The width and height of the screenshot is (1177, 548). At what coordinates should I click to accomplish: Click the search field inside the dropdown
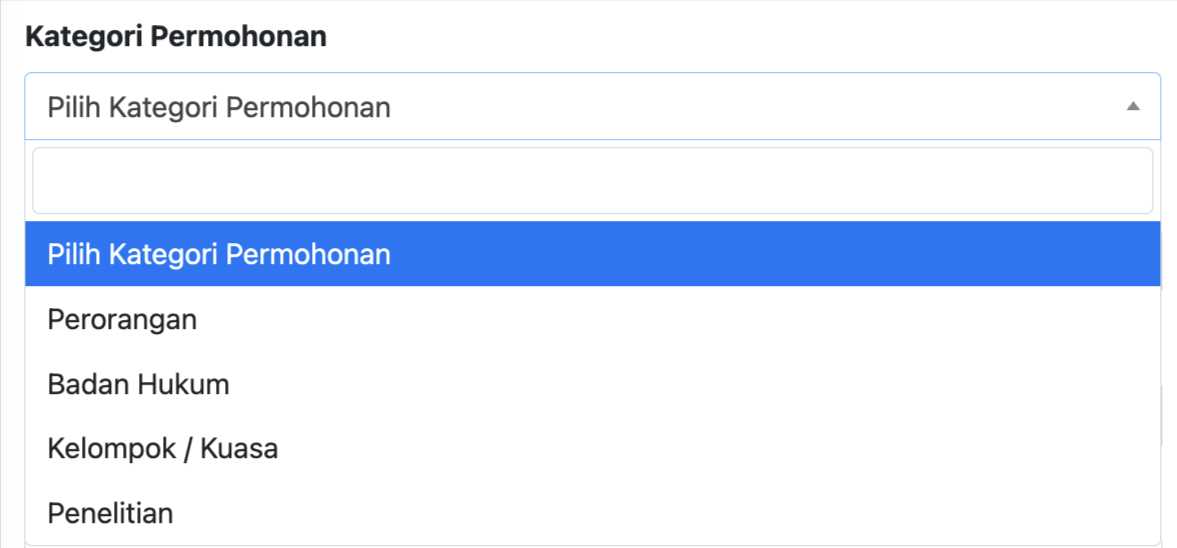point(592,181)
